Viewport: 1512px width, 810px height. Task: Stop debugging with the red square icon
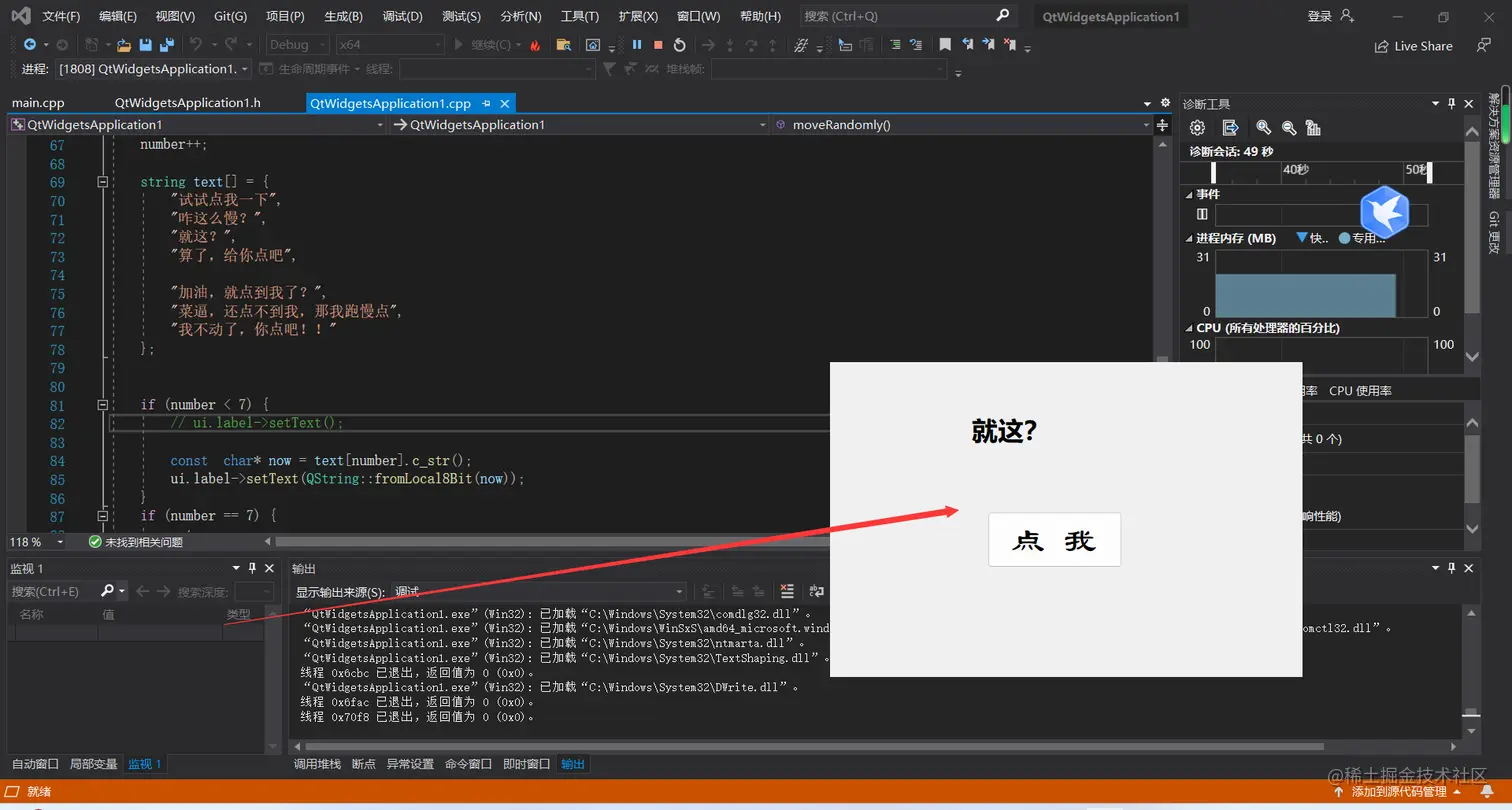tap(658, 45)
